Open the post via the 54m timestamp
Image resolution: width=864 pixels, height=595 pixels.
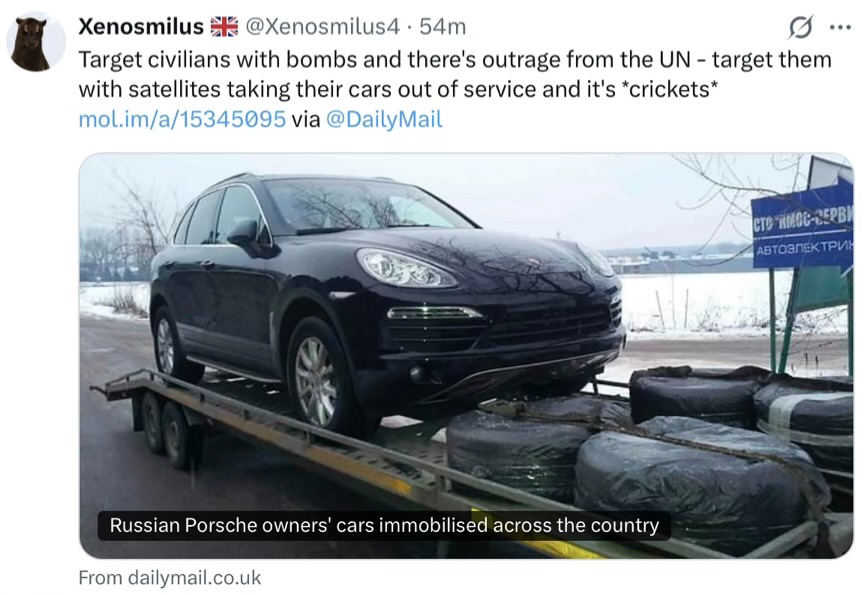[x=442, y=26]
